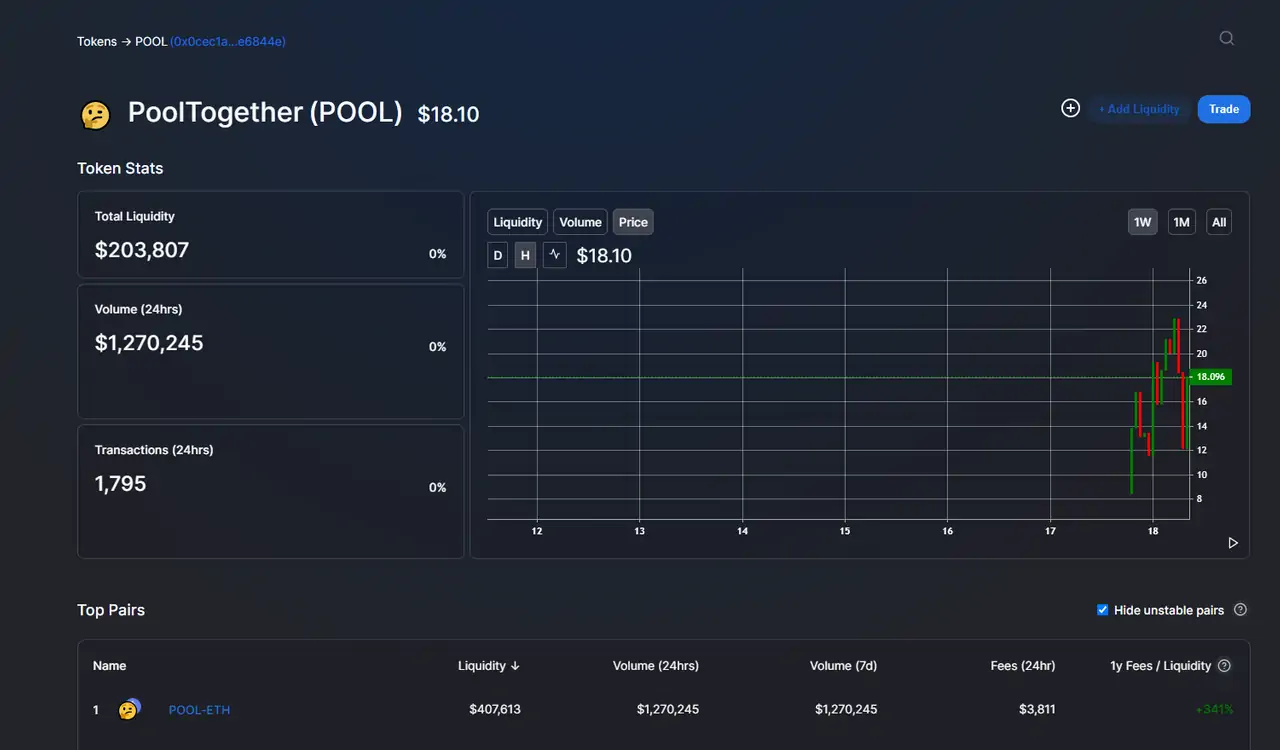
Task: Click the +341% fees/liquidity value
Action: [1214, 710]
